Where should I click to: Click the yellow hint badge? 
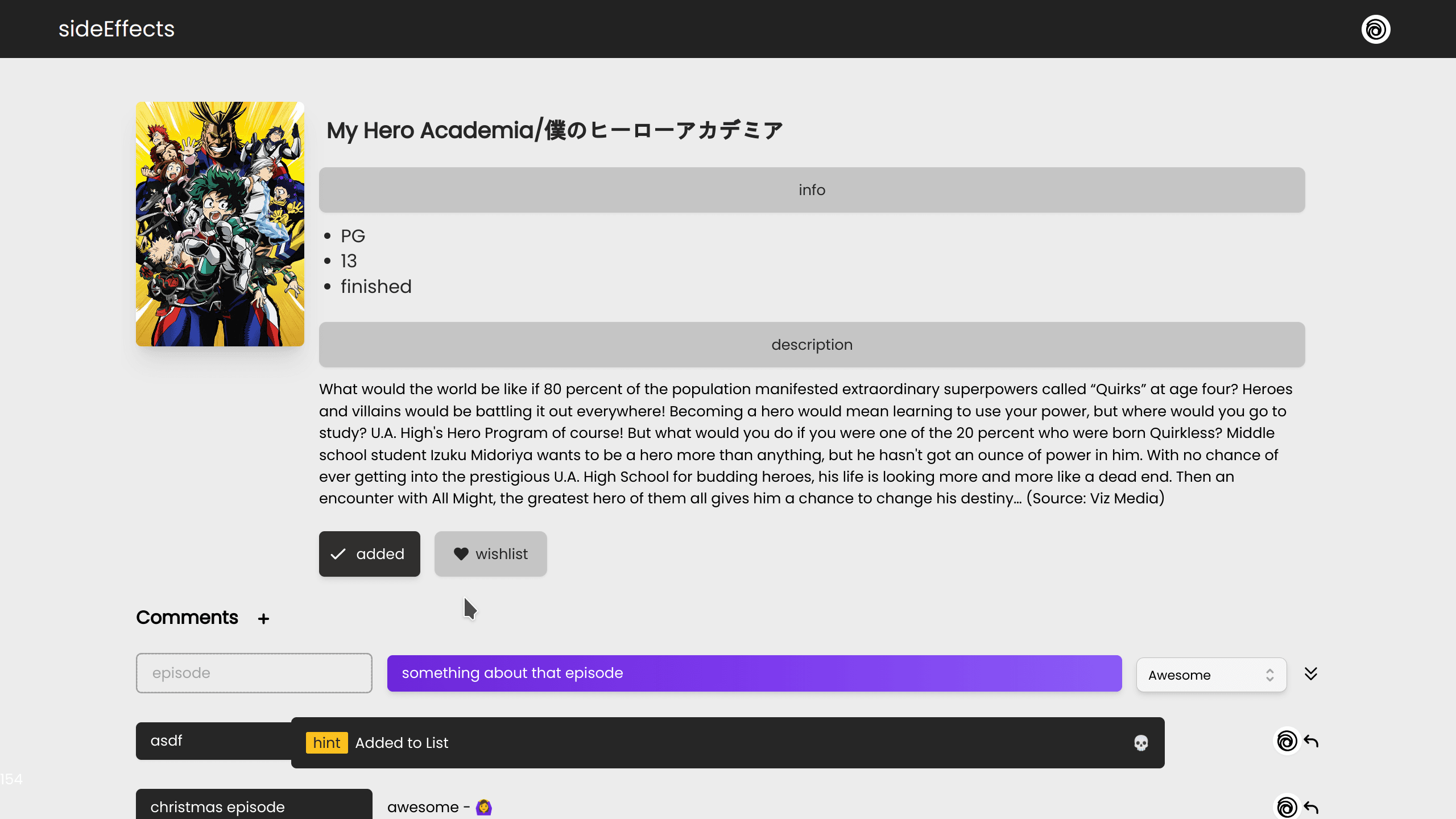[326, 743]
